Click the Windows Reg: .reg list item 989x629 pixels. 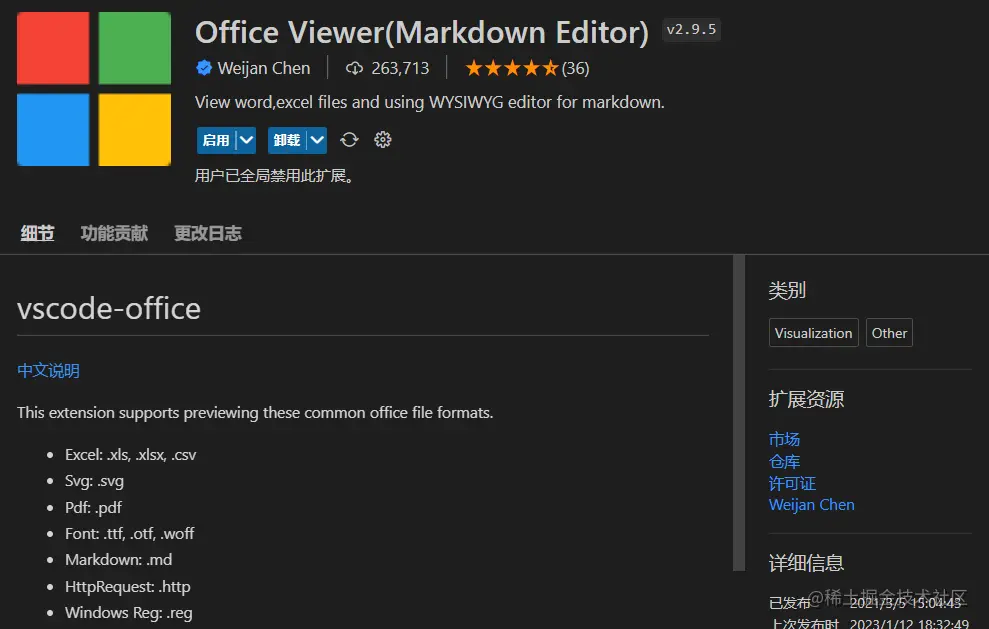[129, 613]
